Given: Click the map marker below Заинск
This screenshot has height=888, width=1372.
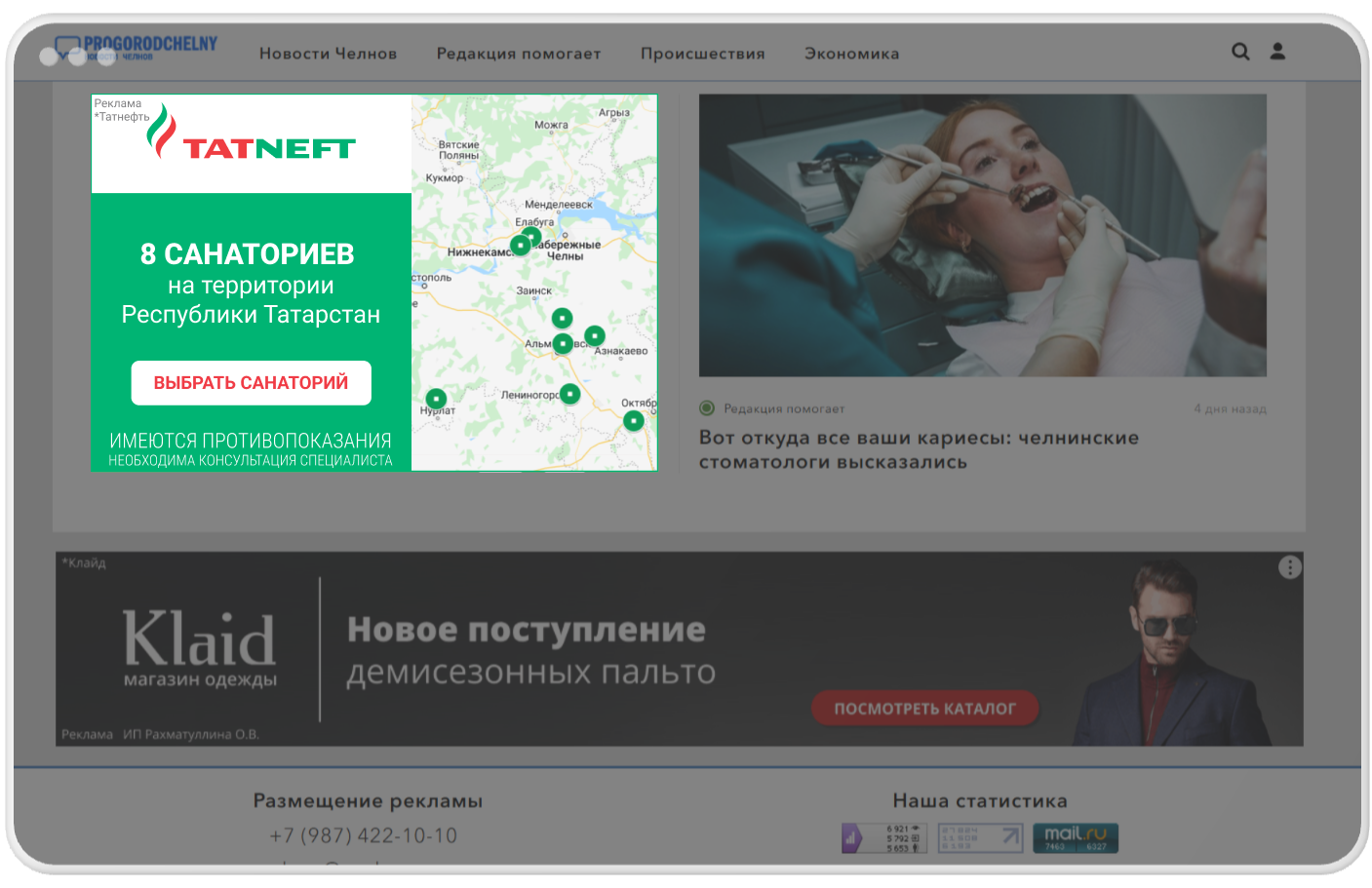Looking at the screenshot, I should click(x=562, y=318).
